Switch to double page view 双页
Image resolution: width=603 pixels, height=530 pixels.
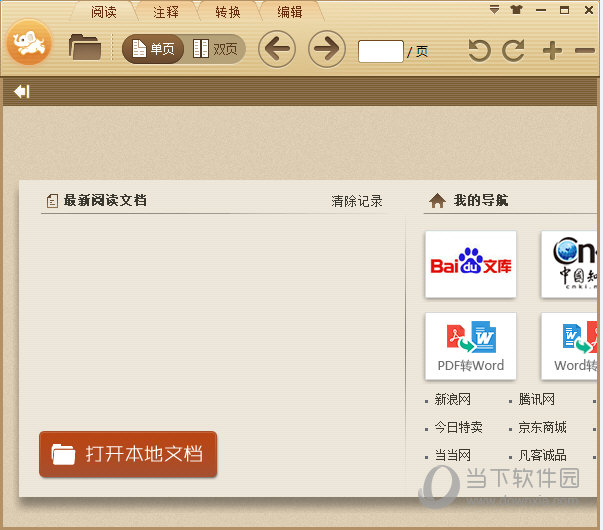[x=215, y=49]
